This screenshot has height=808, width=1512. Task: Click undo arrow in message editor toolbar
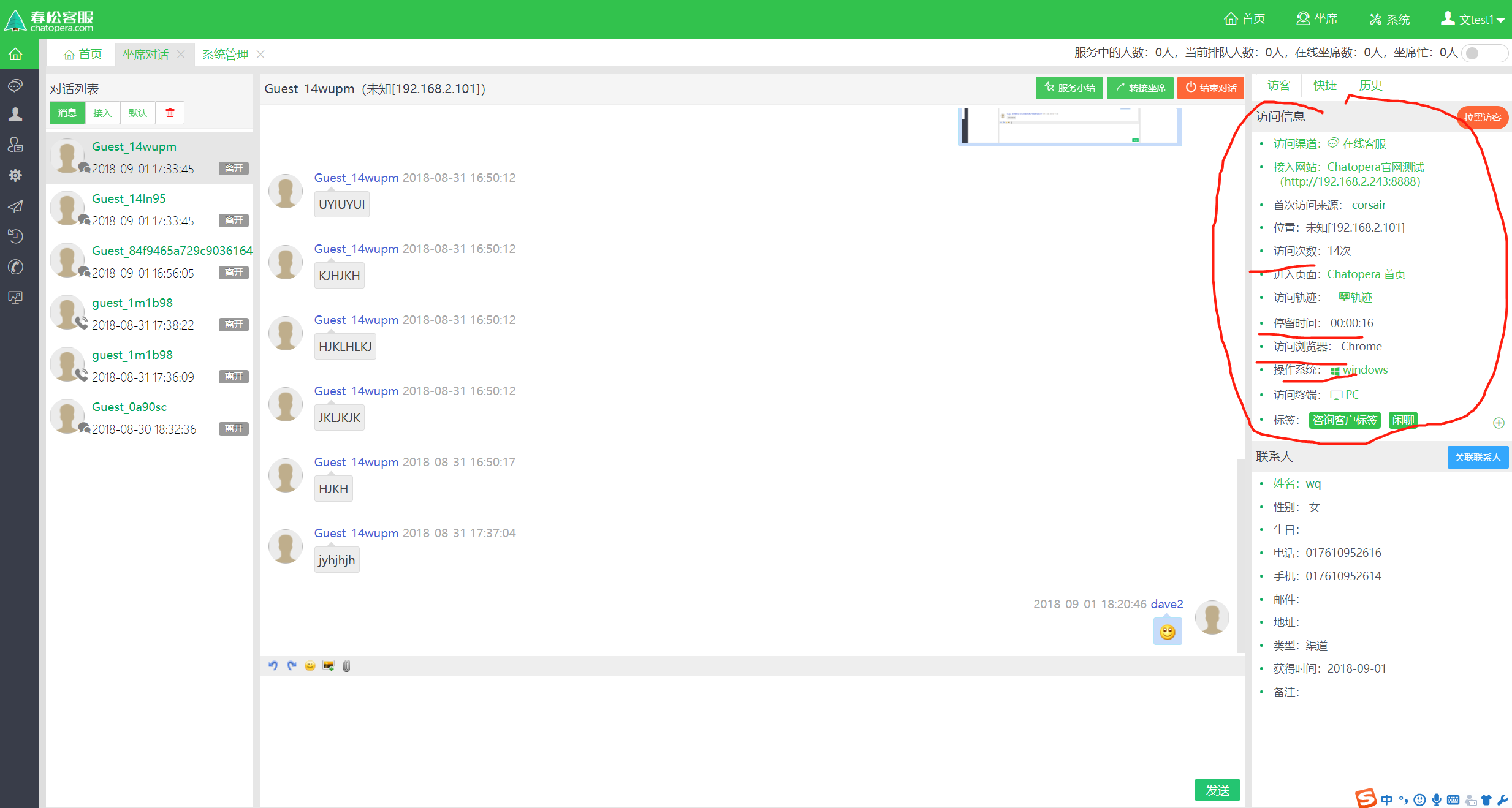(273, 666)
